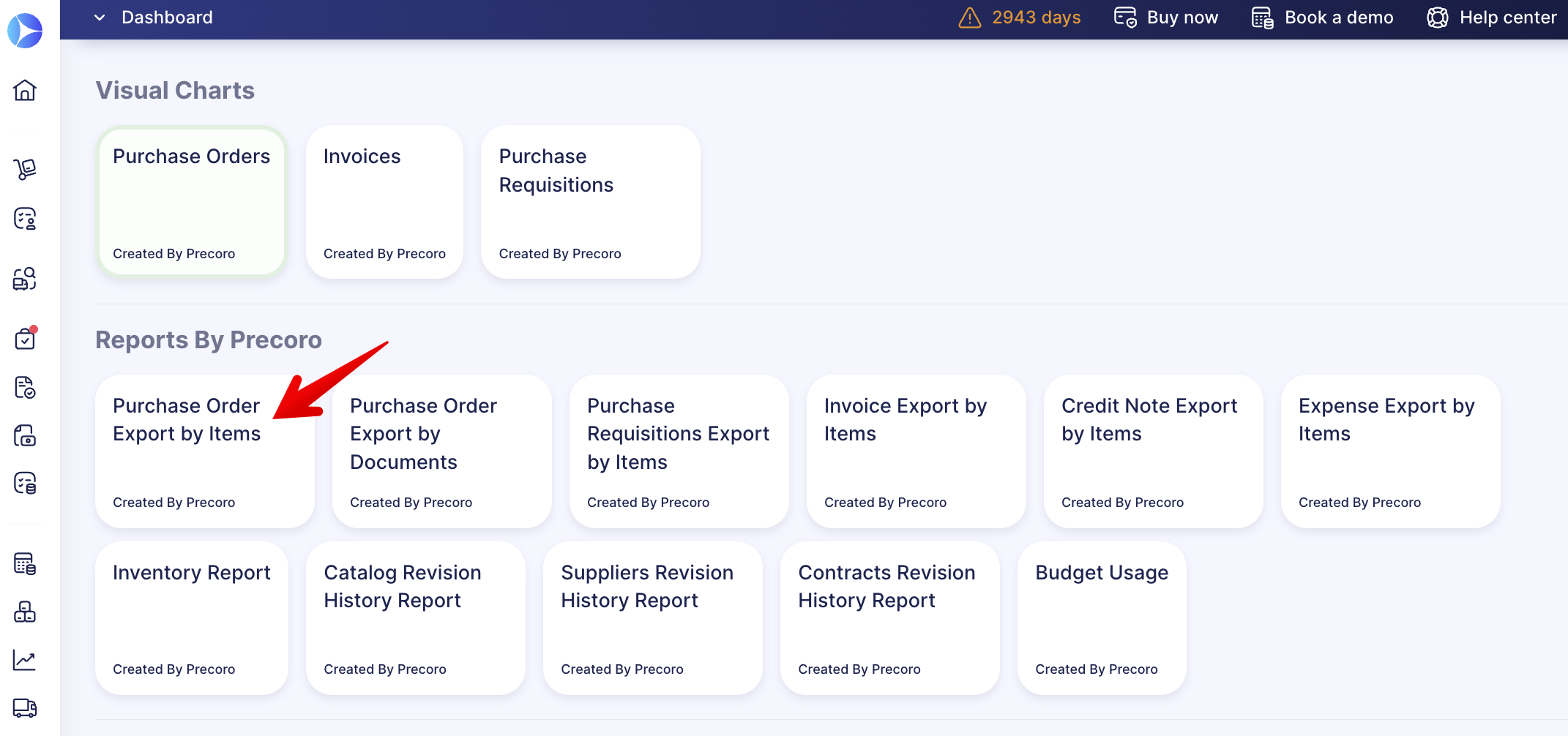Open Contracts Revision History Report card
The height and width of the screenshot is (736, 1568).
(890, 618)
